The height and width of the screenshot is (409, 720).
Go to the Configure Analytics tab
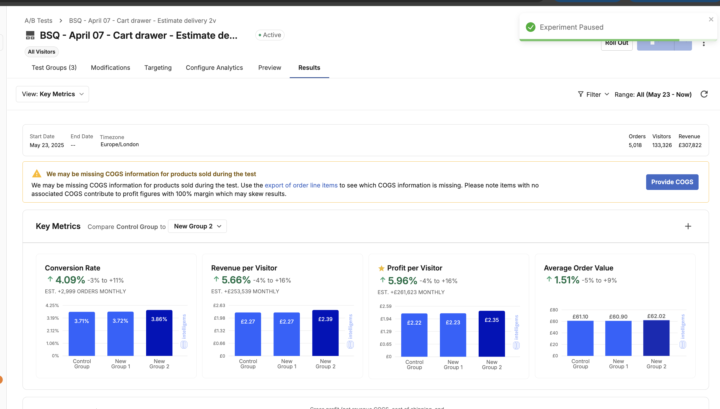[x=214, y=67]
